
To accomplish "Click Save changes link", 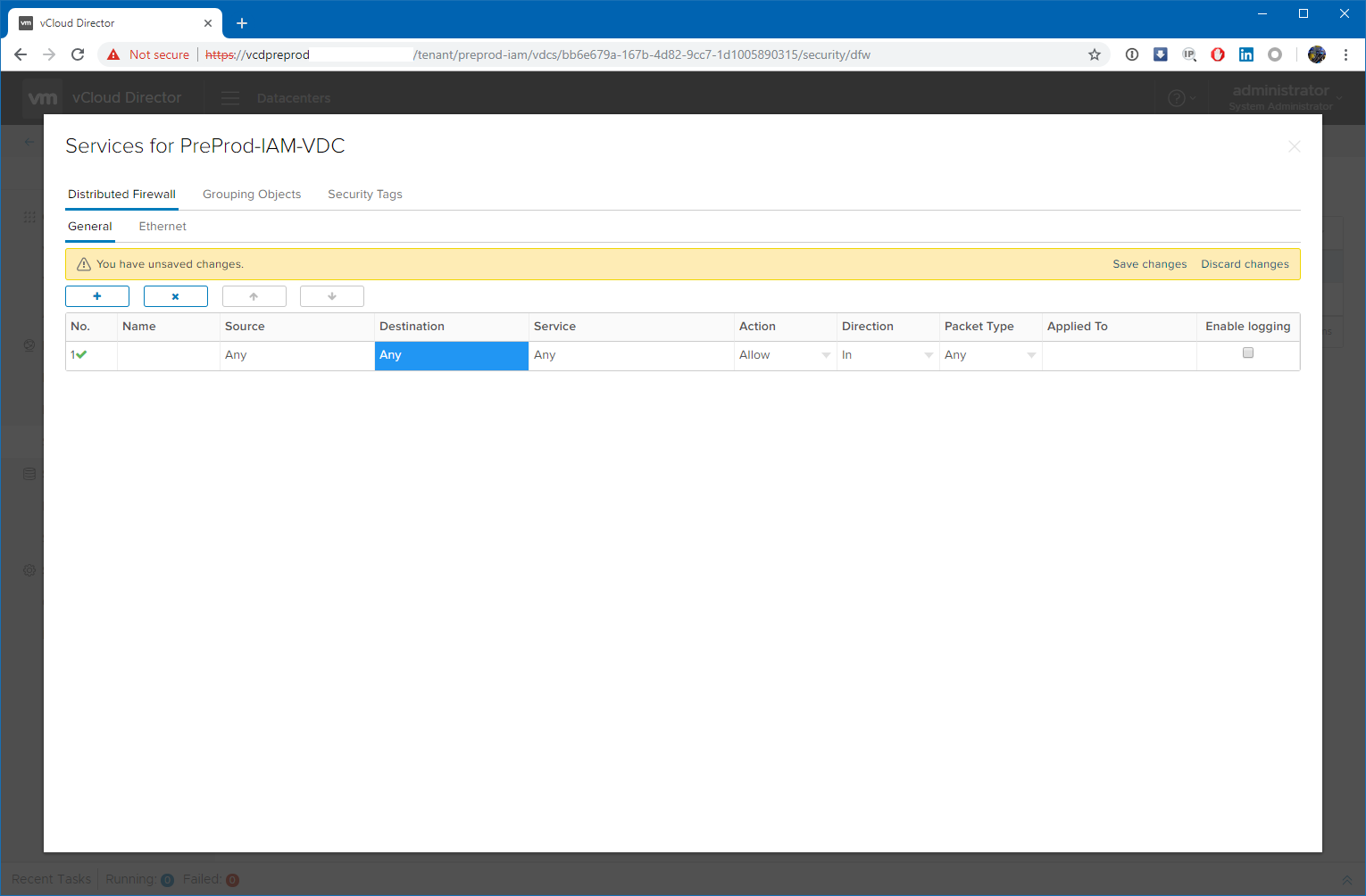I will (x=1149, y=264).
